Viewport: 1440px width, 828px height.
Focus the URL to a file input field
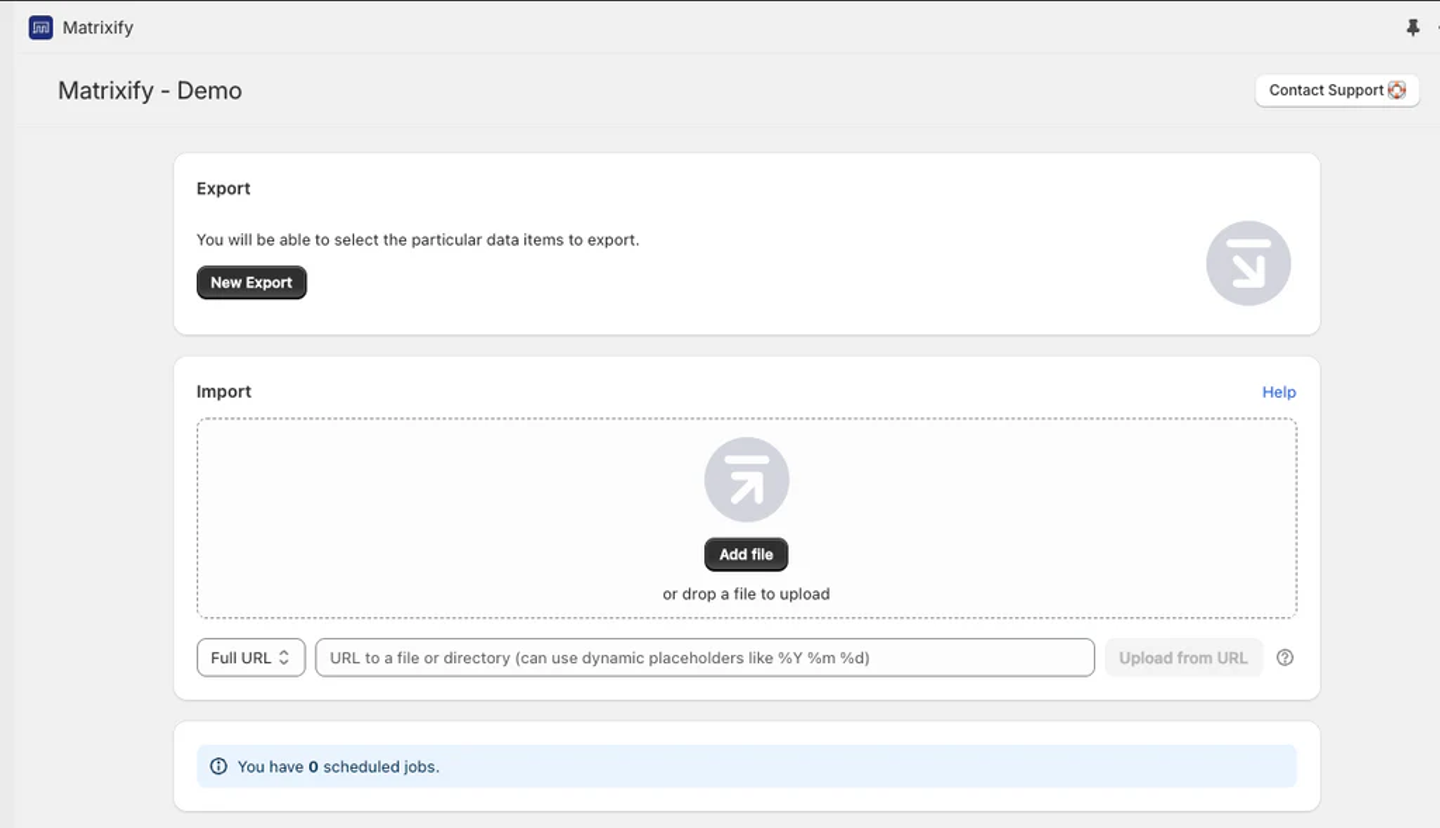tap(705, 658)
